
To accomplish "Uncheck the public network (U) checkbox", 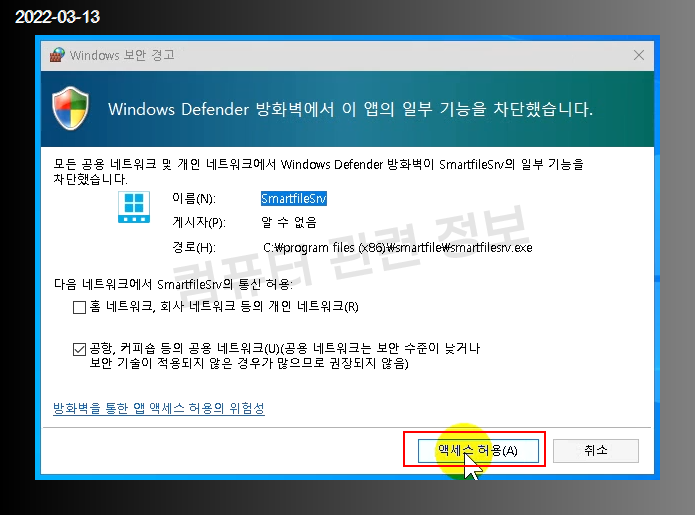I will tap(79, 349).
